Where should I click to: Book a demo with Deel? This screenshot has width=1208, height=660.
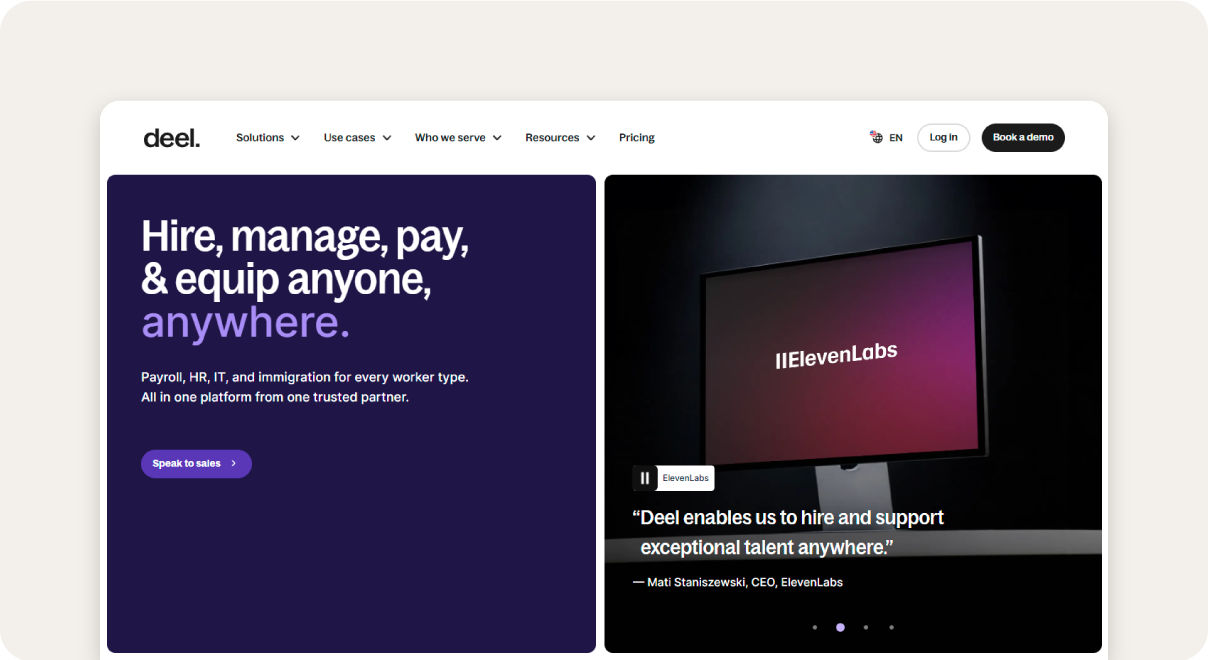pos(1023,137)
